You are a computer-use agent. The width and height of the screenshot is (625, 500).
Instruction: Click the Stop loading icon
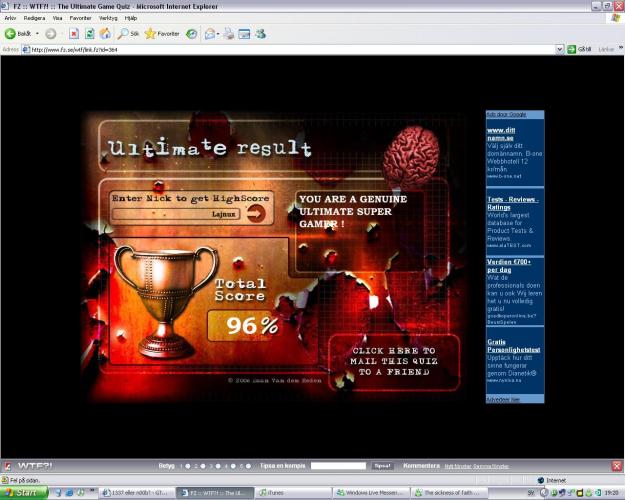tap(75, 34)
